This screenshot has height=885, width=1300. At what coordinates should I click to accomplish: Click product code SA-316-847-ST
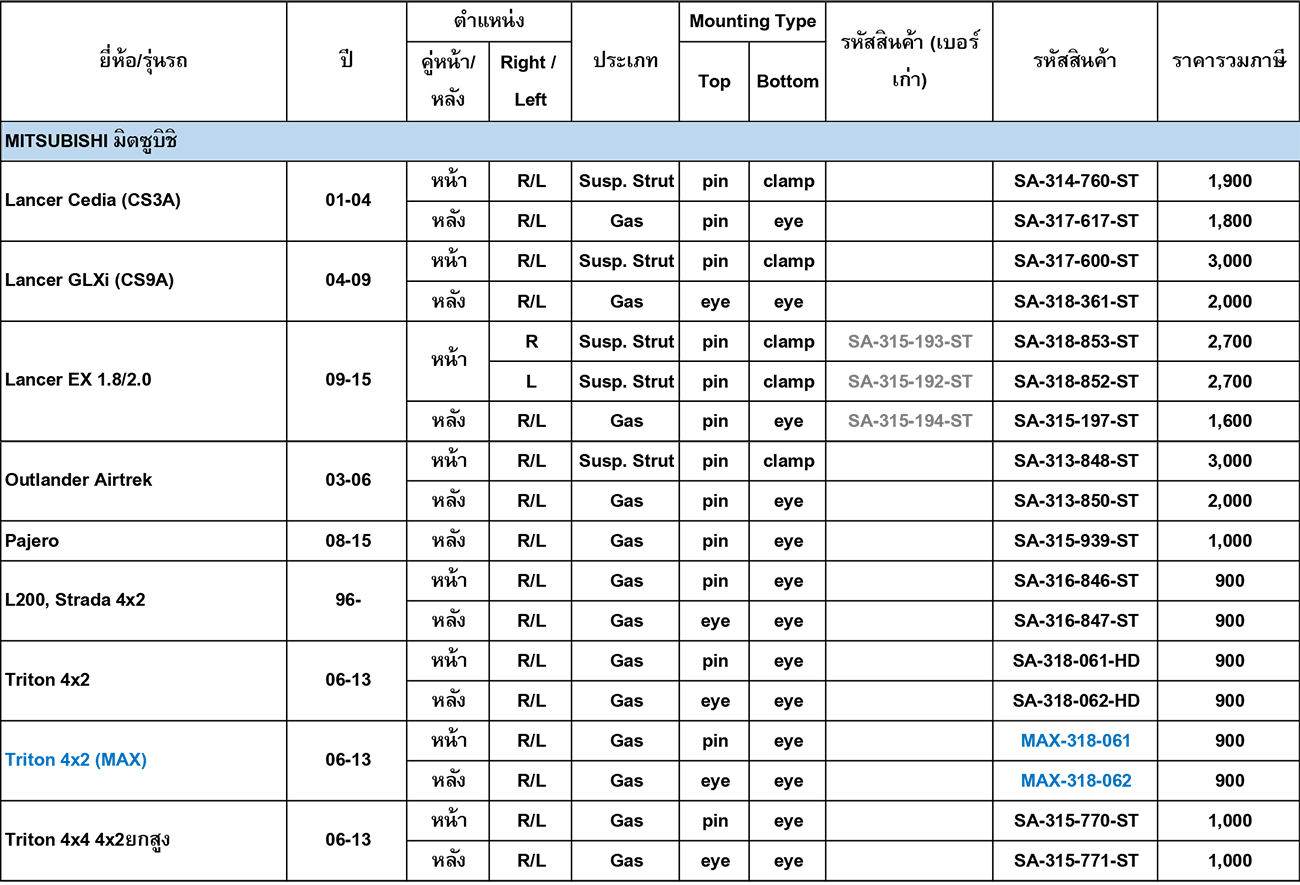coord(1076,621)
